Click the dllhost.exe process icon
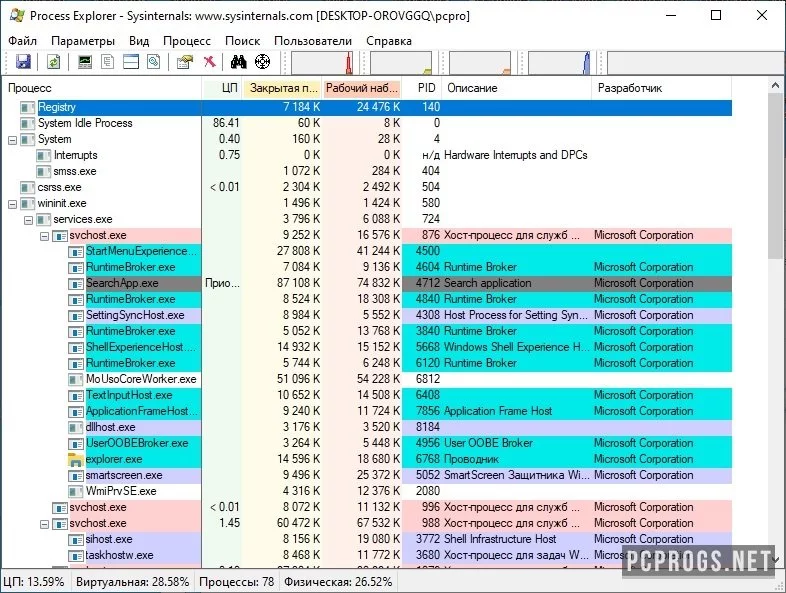786x593 pixels. click(76, 428)
